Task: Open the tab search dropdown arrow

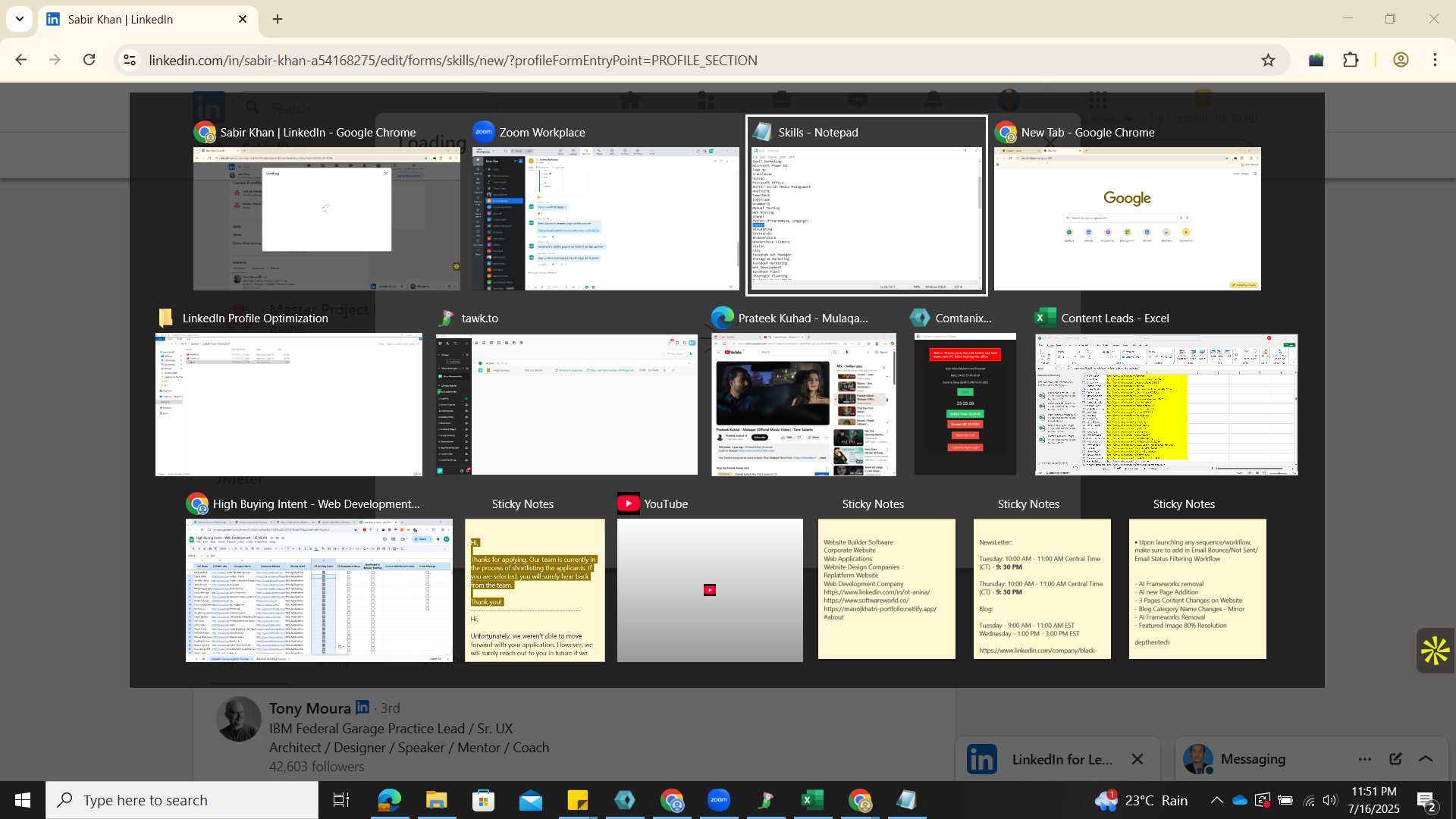Action: (x=19, y=19)
